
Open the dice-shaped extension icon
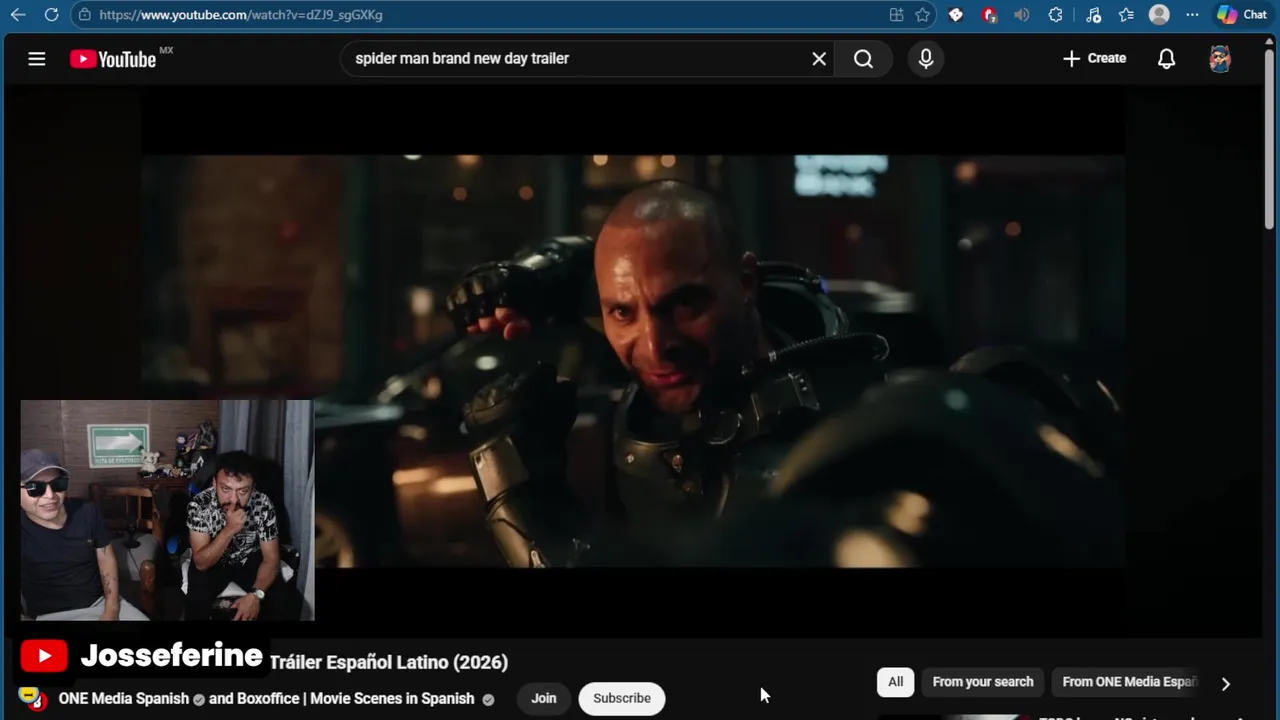956,15
